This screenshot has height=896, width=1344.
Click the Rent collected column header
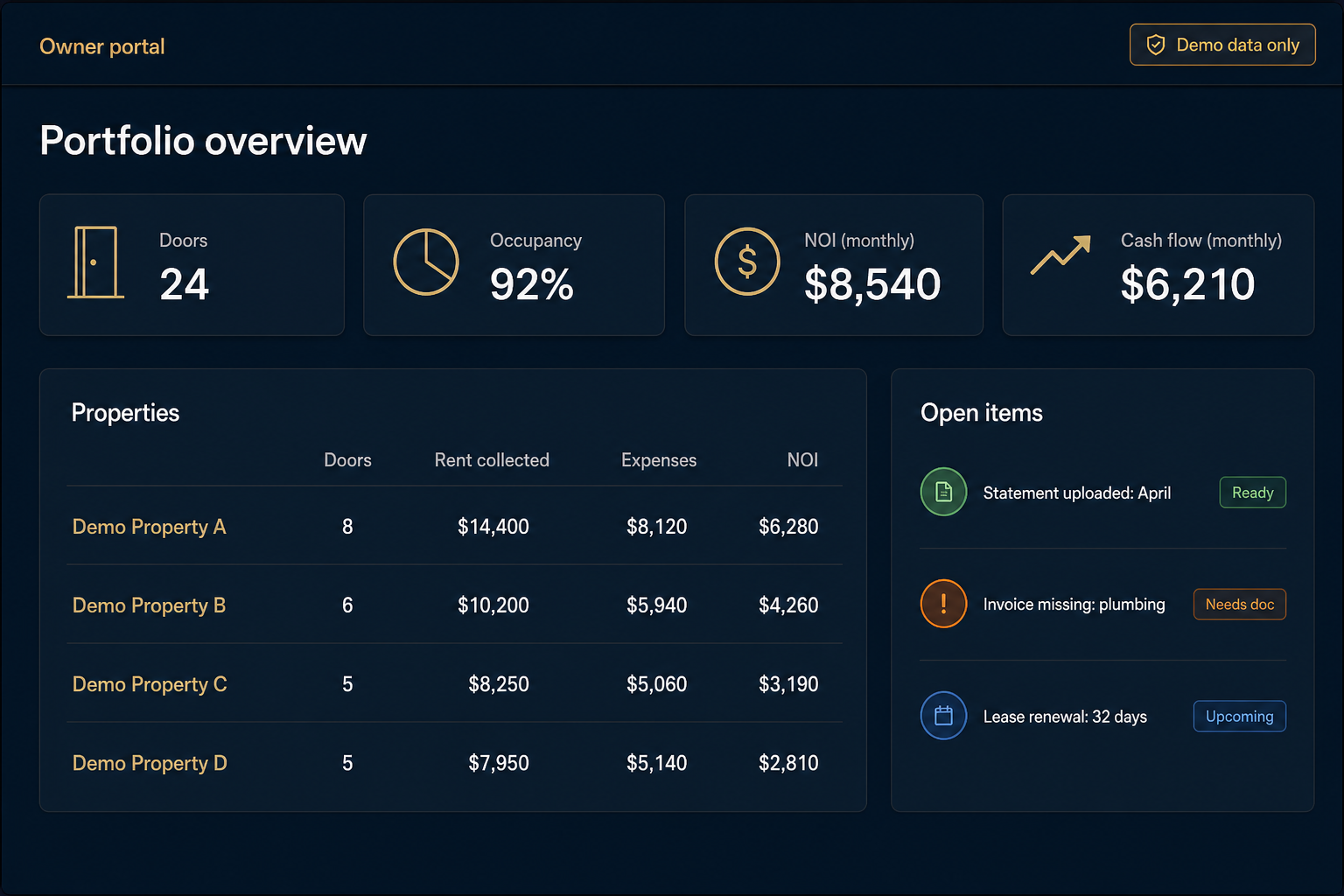(x=492, y=460)
